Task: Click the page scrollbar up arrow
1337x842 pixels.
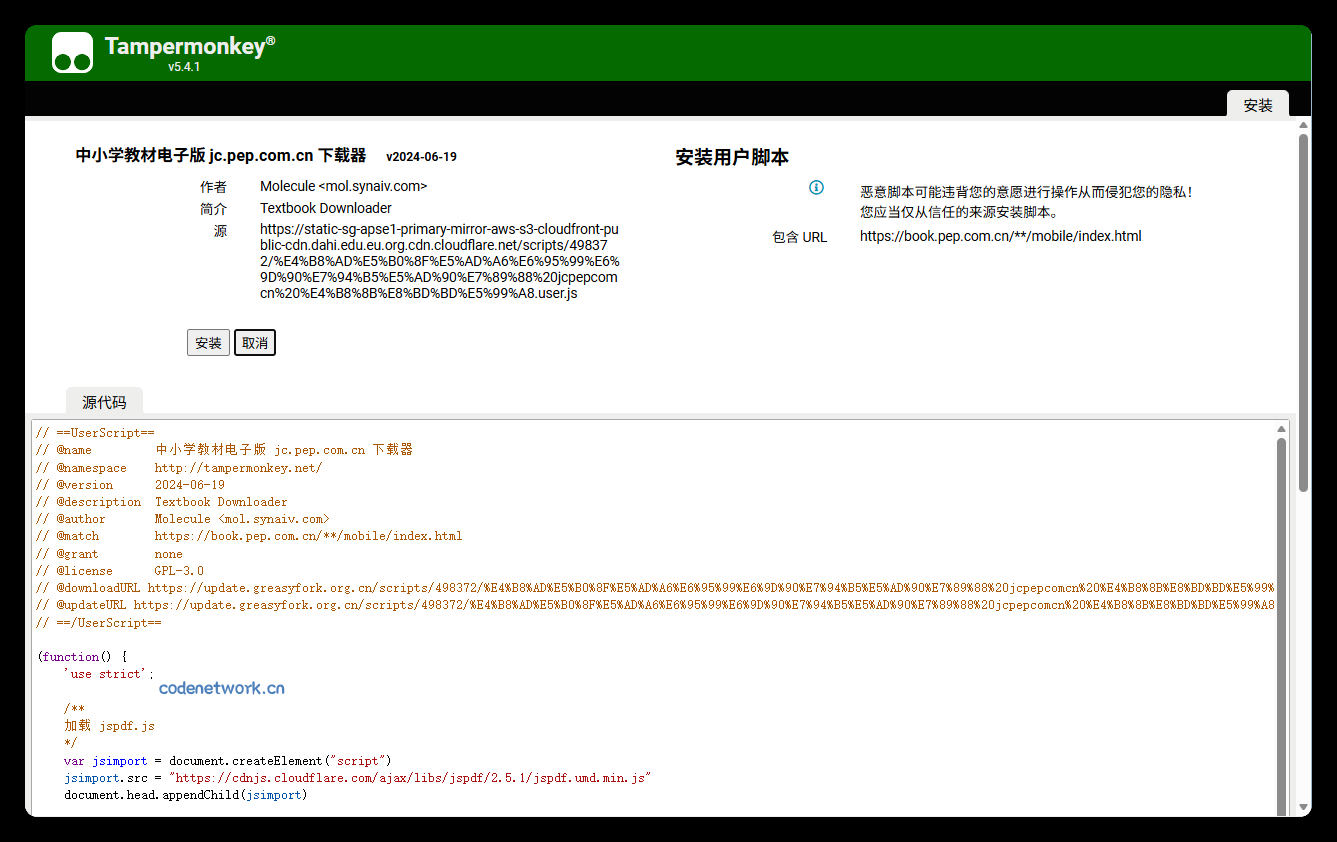Action: [1303, 125]
